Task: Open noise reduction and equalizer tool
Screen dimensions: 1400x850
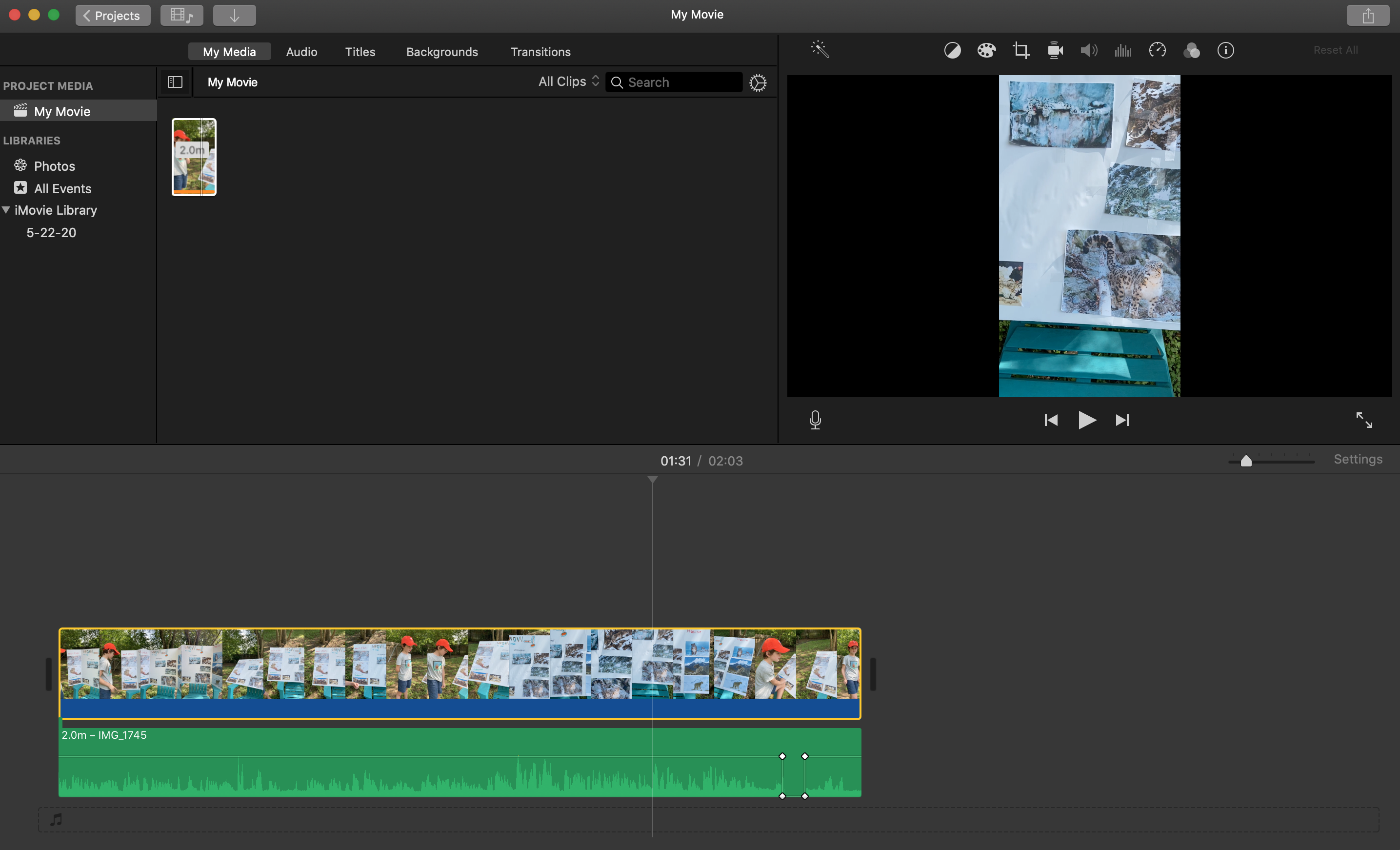Action: pyautogui.click(x=1123, y=51)
